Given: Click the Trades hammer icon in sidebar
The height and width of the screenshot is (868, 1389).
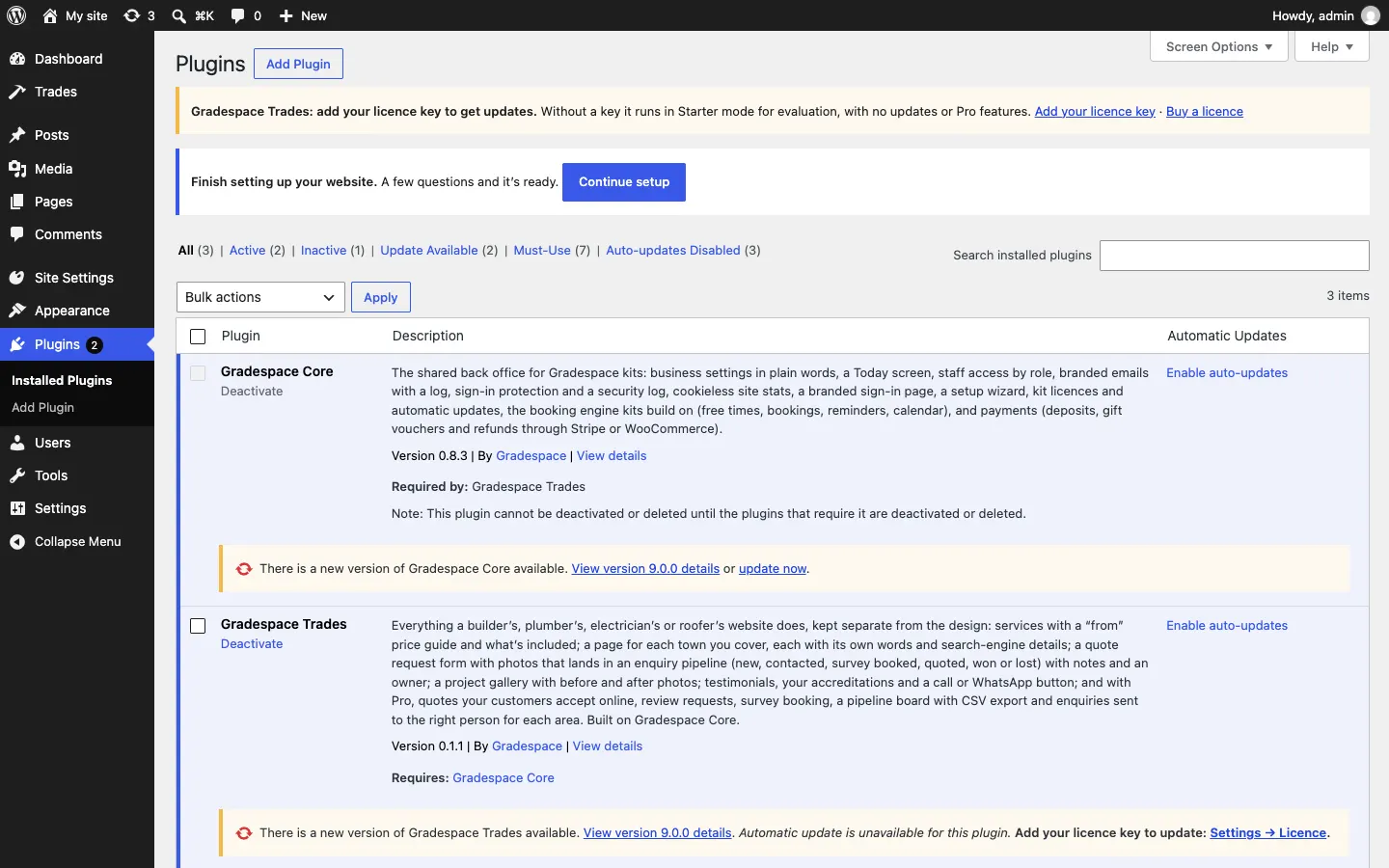Looking at the screenshot, I should click(x=17, y=92).
